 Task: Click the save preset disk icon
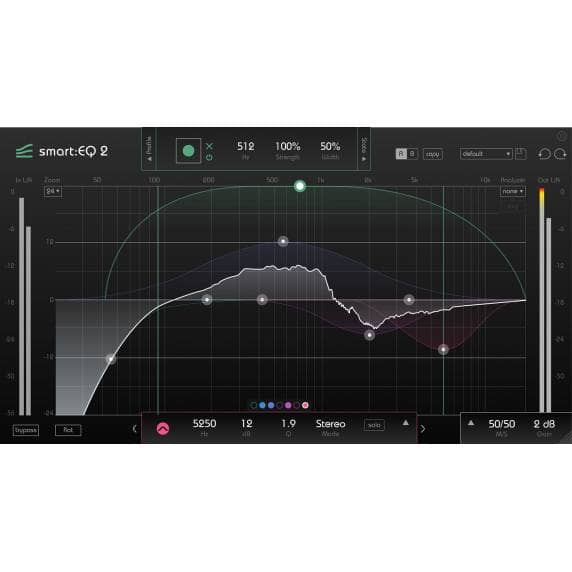pyautogui.click(x=521, y=154)
